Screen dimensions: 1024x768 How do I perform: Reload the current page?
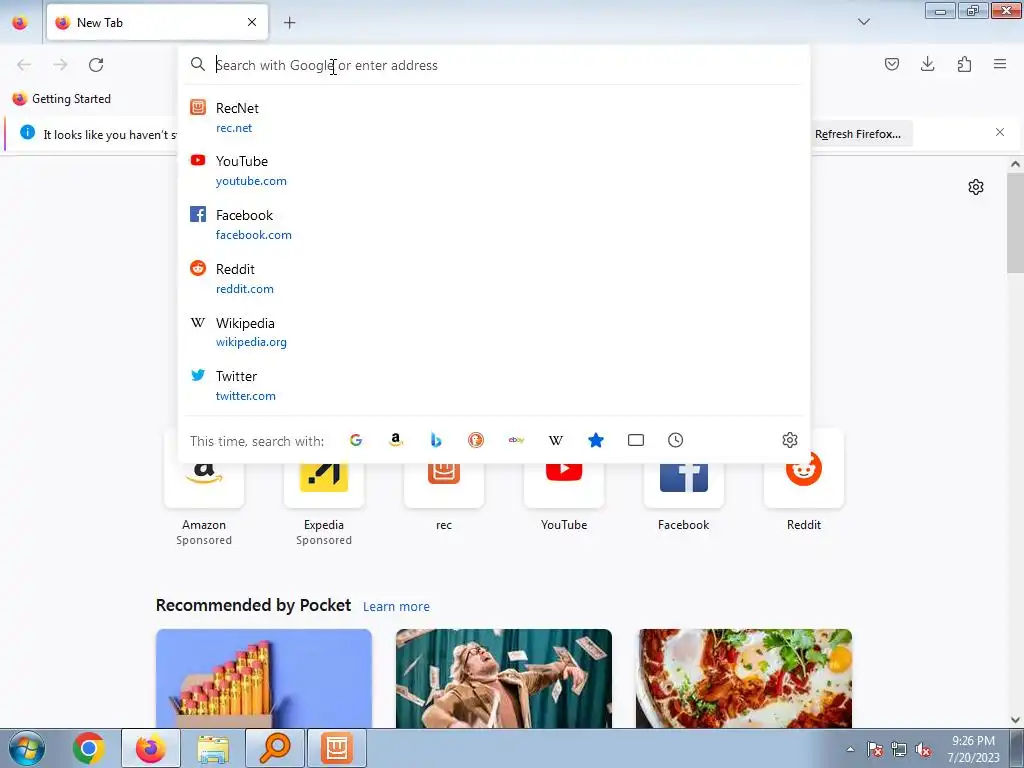[x=96, y=65]
